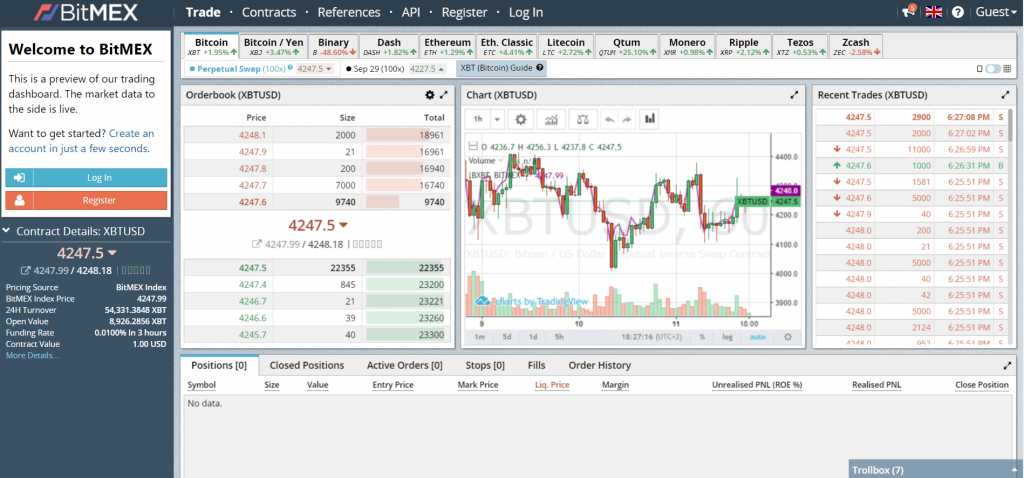Viewport: 1024px width, 478px height.
Task: Click the grid layout icon right of toggle
Action: 1008,69
